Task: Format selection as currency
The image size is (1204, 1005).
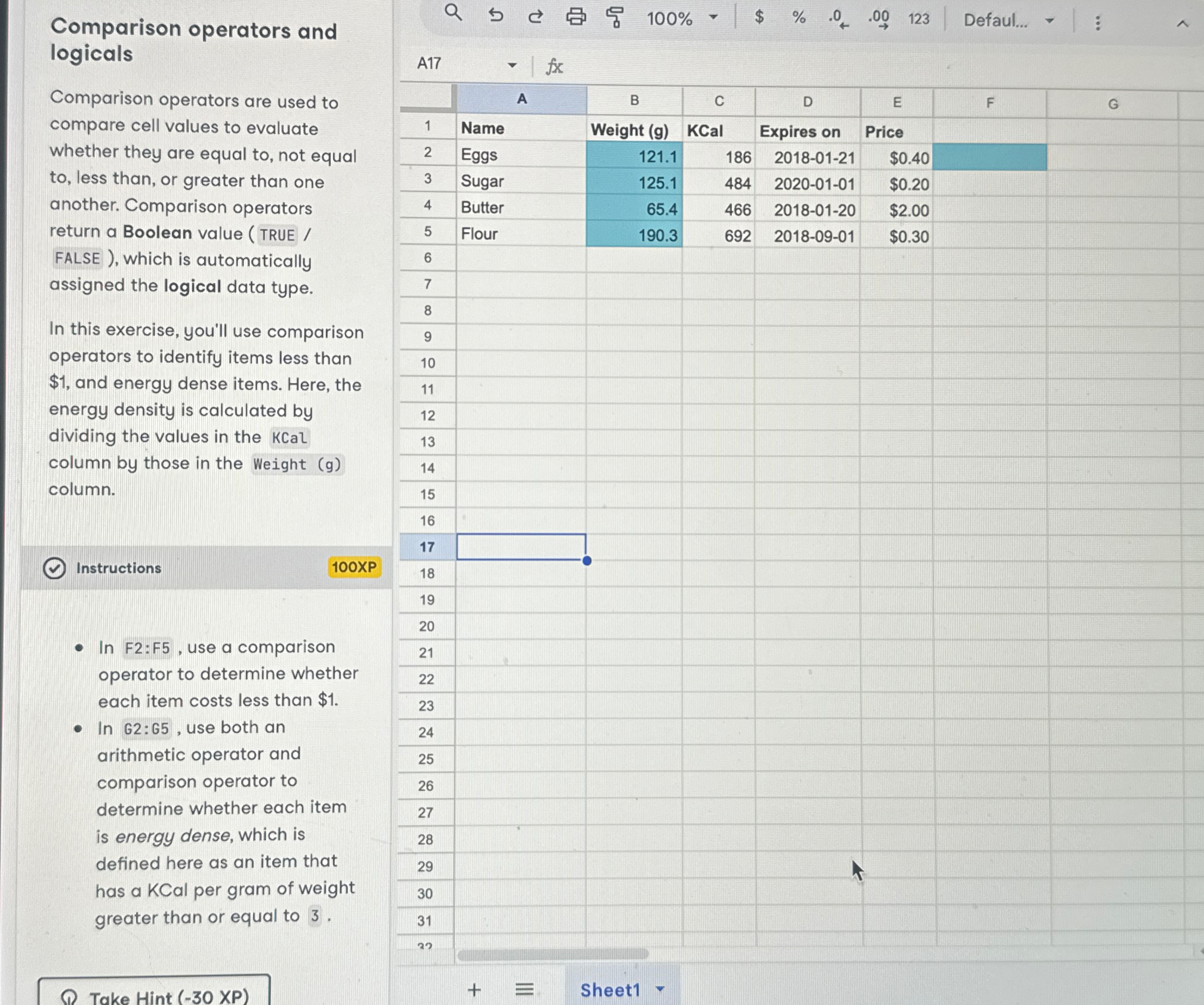Action: (x=759, y=17)
